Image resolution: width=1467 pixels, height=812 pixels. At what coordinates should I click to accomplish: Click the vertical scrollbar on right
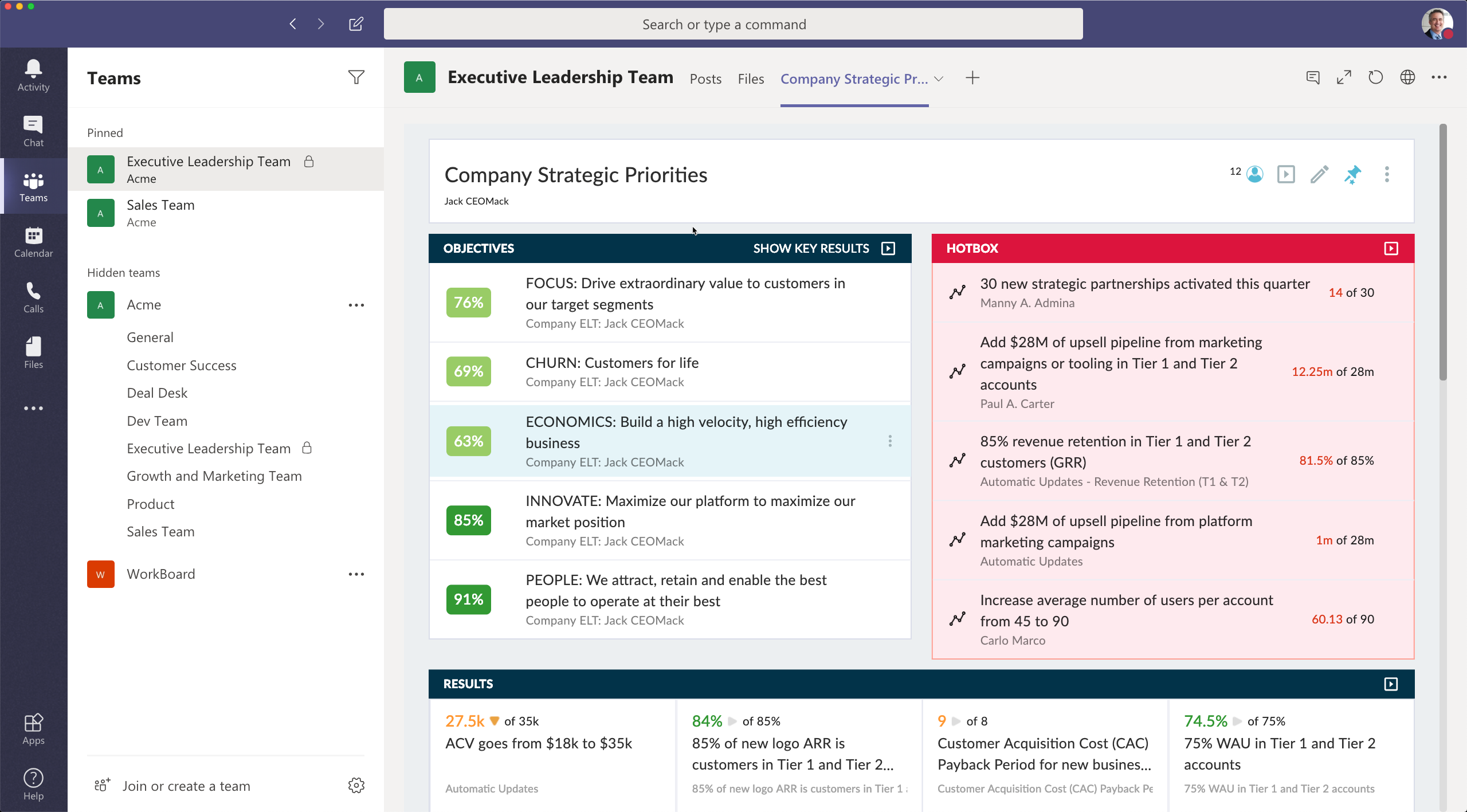point(1442,252)
